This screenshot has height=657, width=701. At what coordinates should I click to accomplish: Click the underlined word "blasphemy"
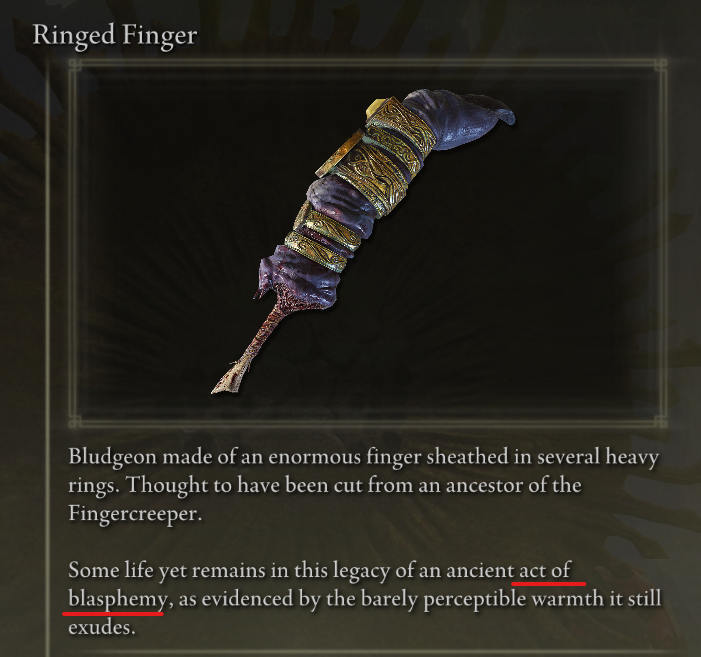118,599
